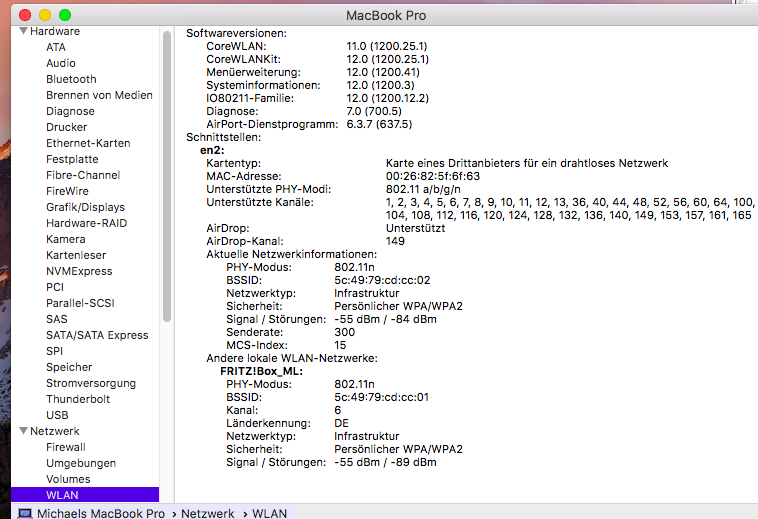Click the BSSID value 5c:49:79:cd:cc:02
Screen dimensions: 758x519
[382, 280]
